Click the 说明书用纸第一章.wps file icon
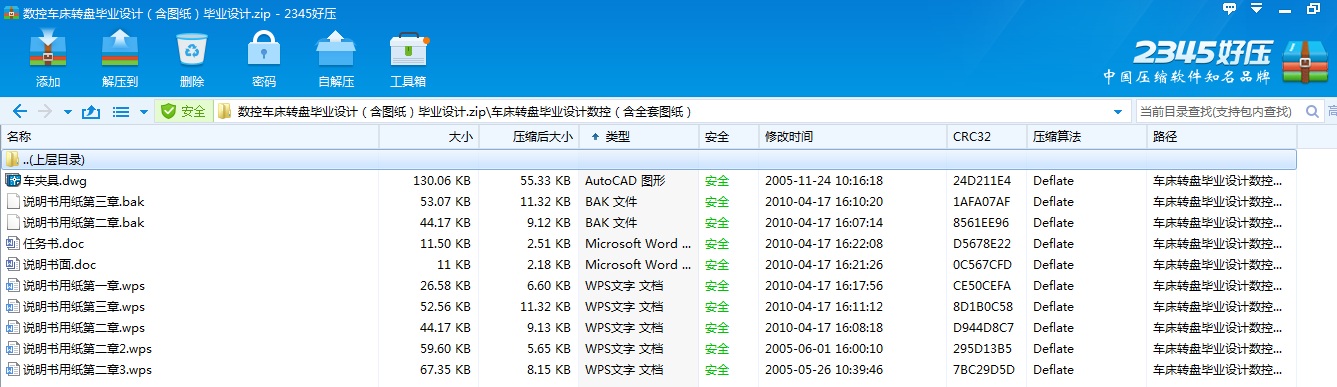Image resolution: width=1337 pixels, height=387 pixels. click(13, 286)
